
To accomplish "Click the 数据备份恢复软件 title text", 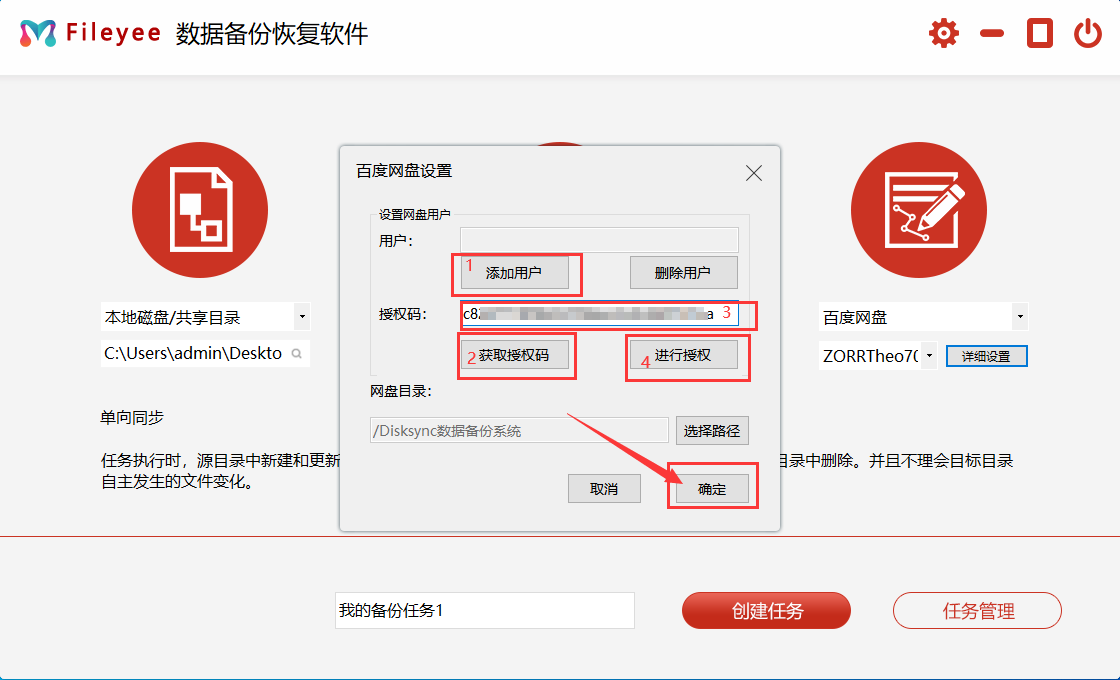I will 272,34.
